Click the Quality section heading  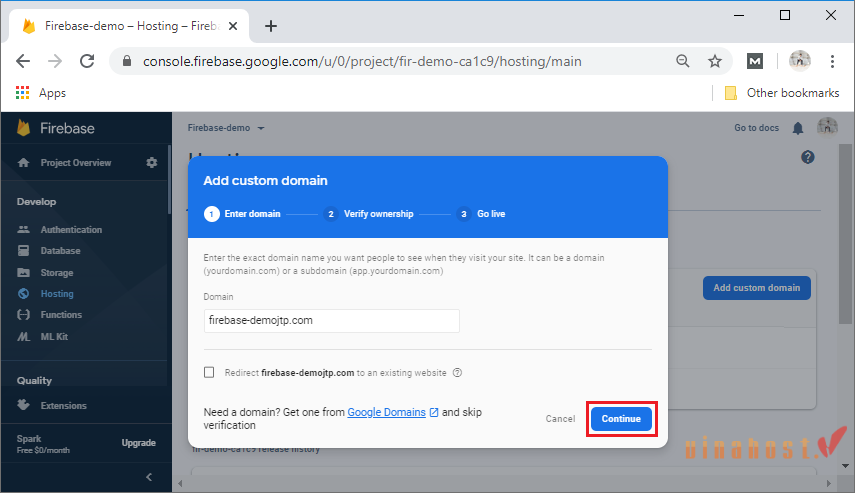click(x=34, y=381)
